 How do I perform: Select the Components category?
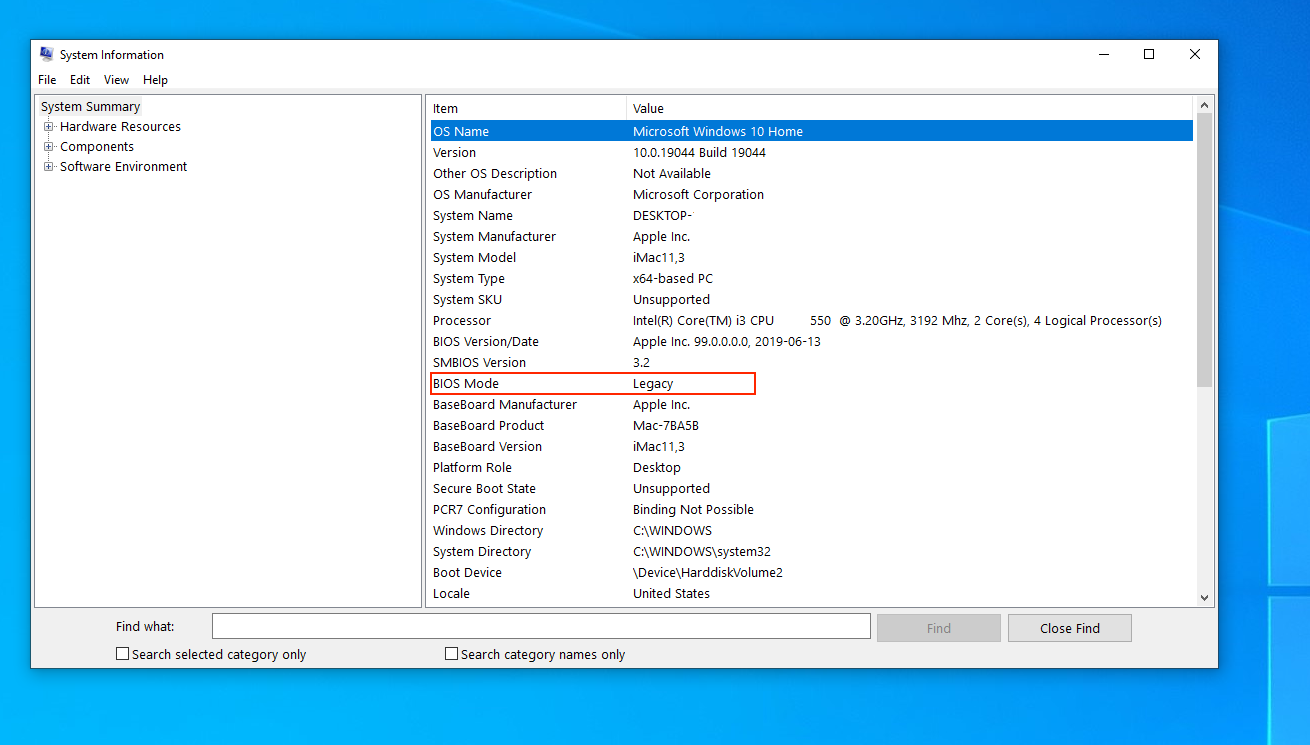click(x=97, y=147)
